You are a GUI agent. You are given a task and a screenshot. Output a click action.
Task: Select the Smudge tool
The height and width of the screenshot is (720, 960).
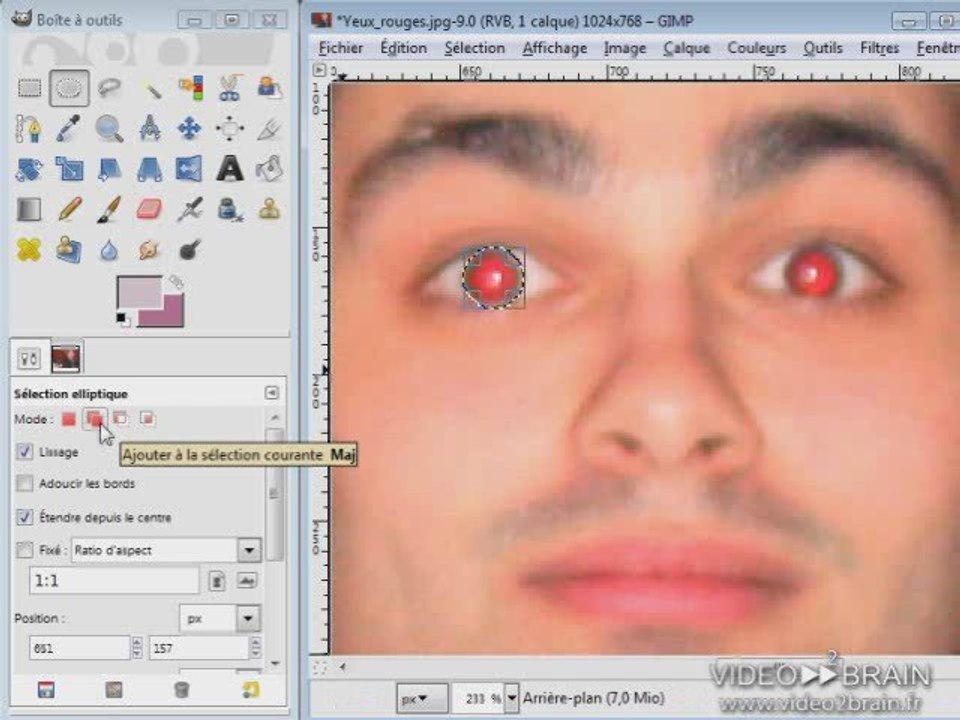150,250
